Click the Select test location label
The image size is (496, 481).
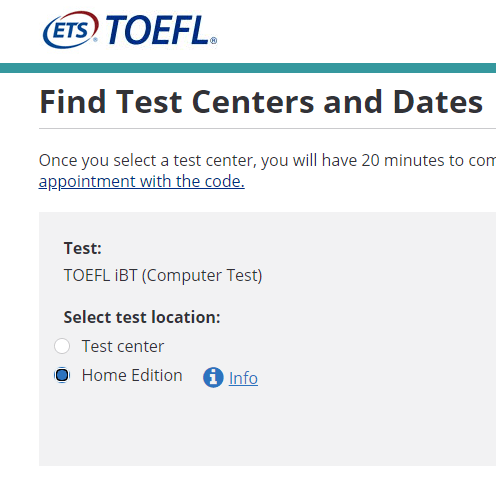tap(142, 317)
